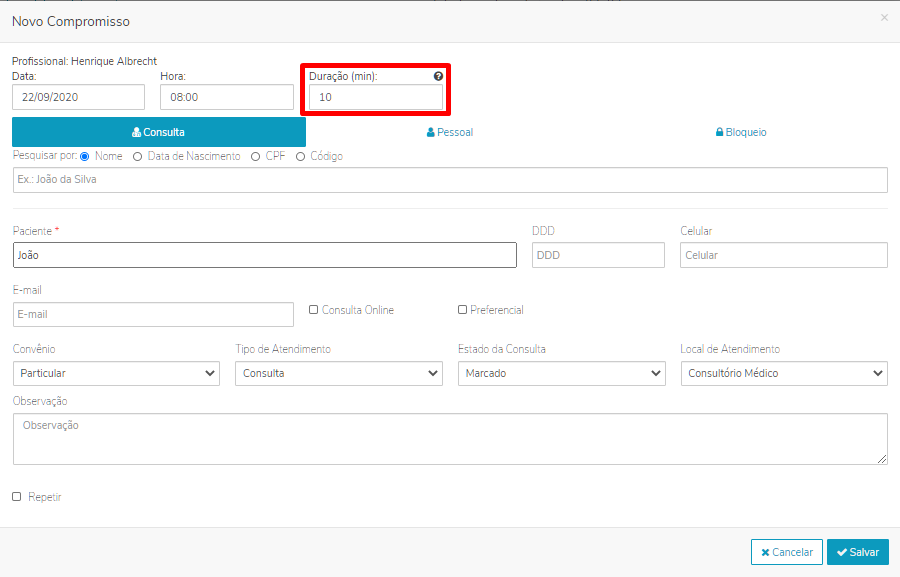Tick the Repetir checkbox

click(x=17, y=497)
